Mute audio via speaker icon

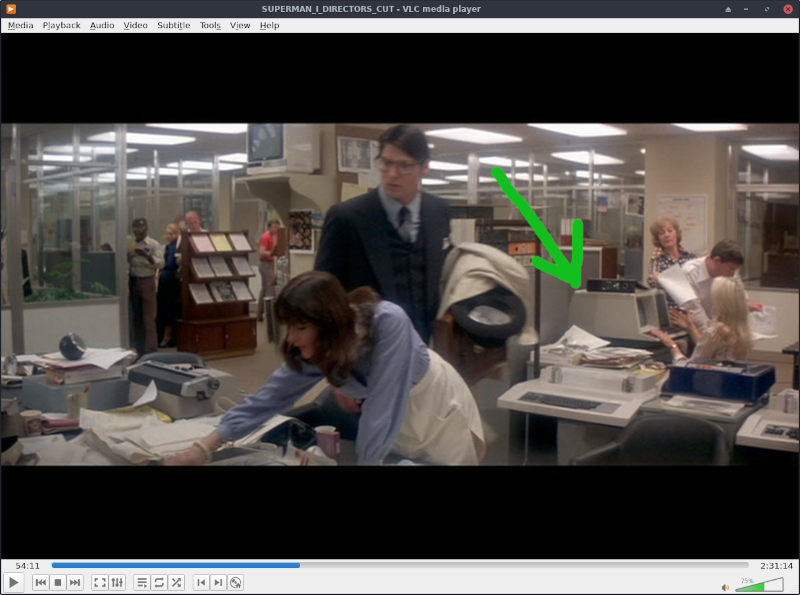[725, 587]
